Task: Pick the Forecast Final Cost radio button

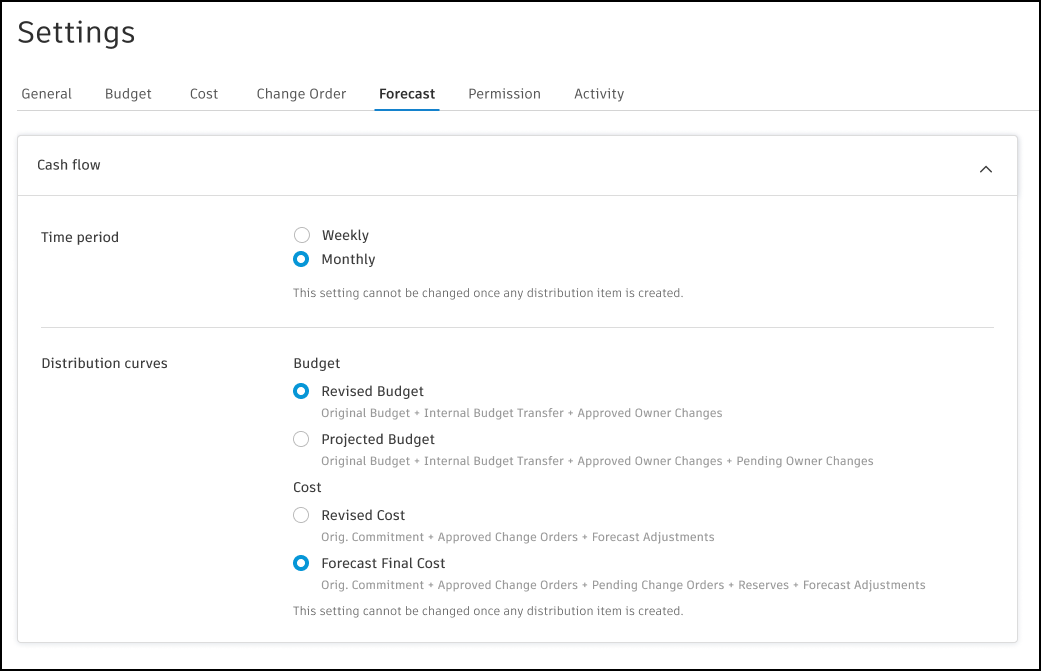Action: (301, 563)
